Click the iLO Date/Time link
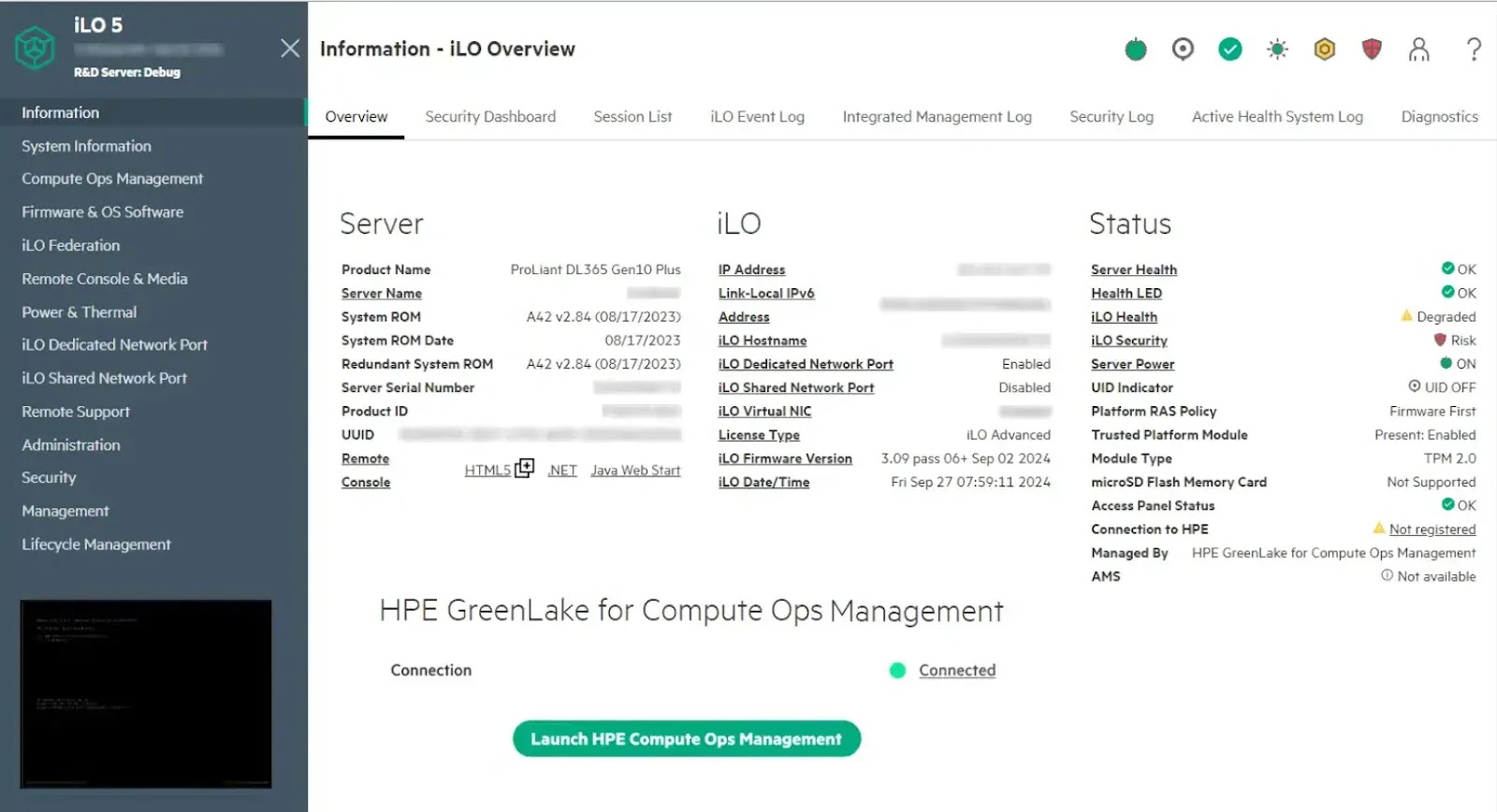 click(763, 483)
